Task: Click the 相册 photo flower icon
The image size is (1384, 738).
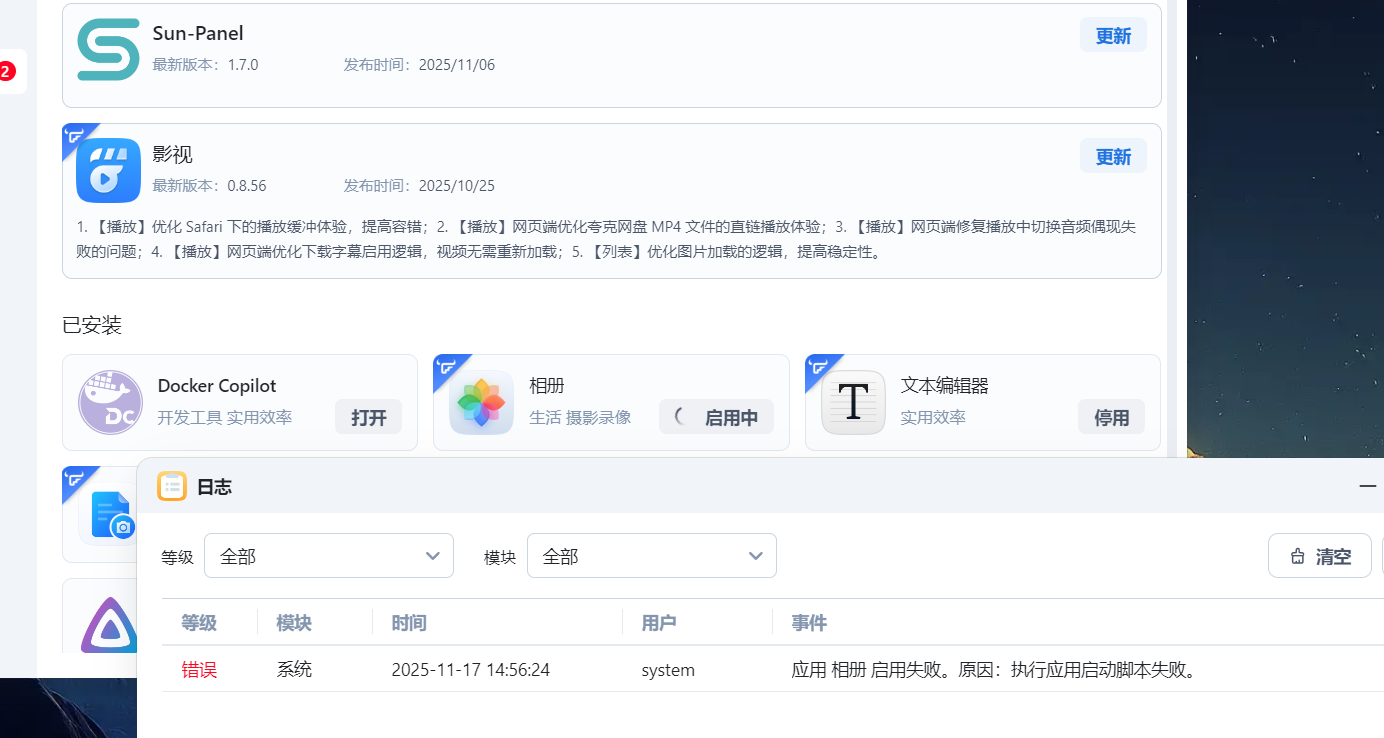Action: [x=482, y=403]
